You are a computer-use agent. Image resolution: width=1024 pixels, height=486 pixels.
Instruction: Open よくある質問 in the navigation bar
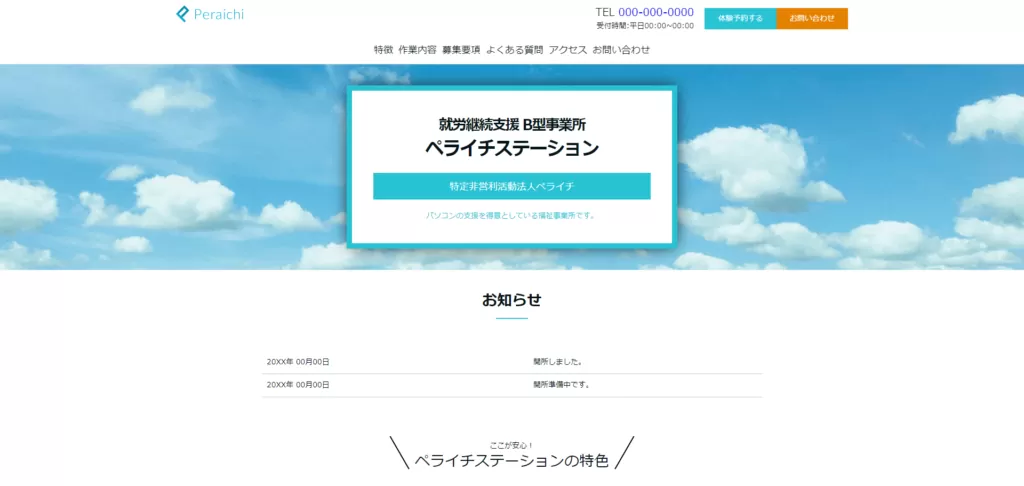(514, 49)
